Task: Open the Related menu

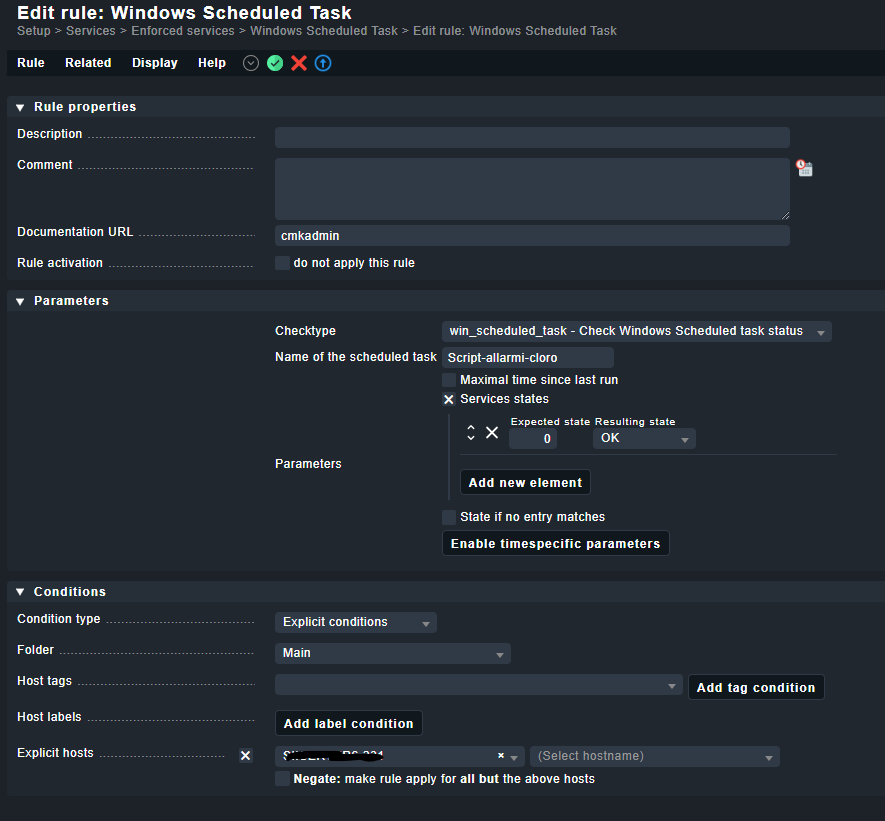Action: (x=88, y=63)
